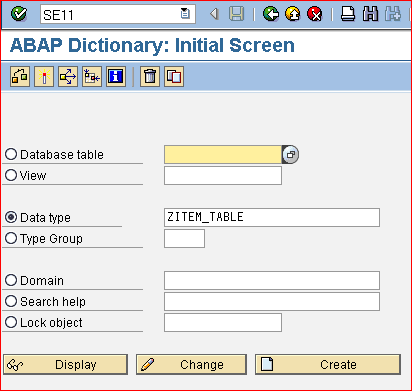Click the Lock object input field
This screenshot has width=412, height=391.
223,322
